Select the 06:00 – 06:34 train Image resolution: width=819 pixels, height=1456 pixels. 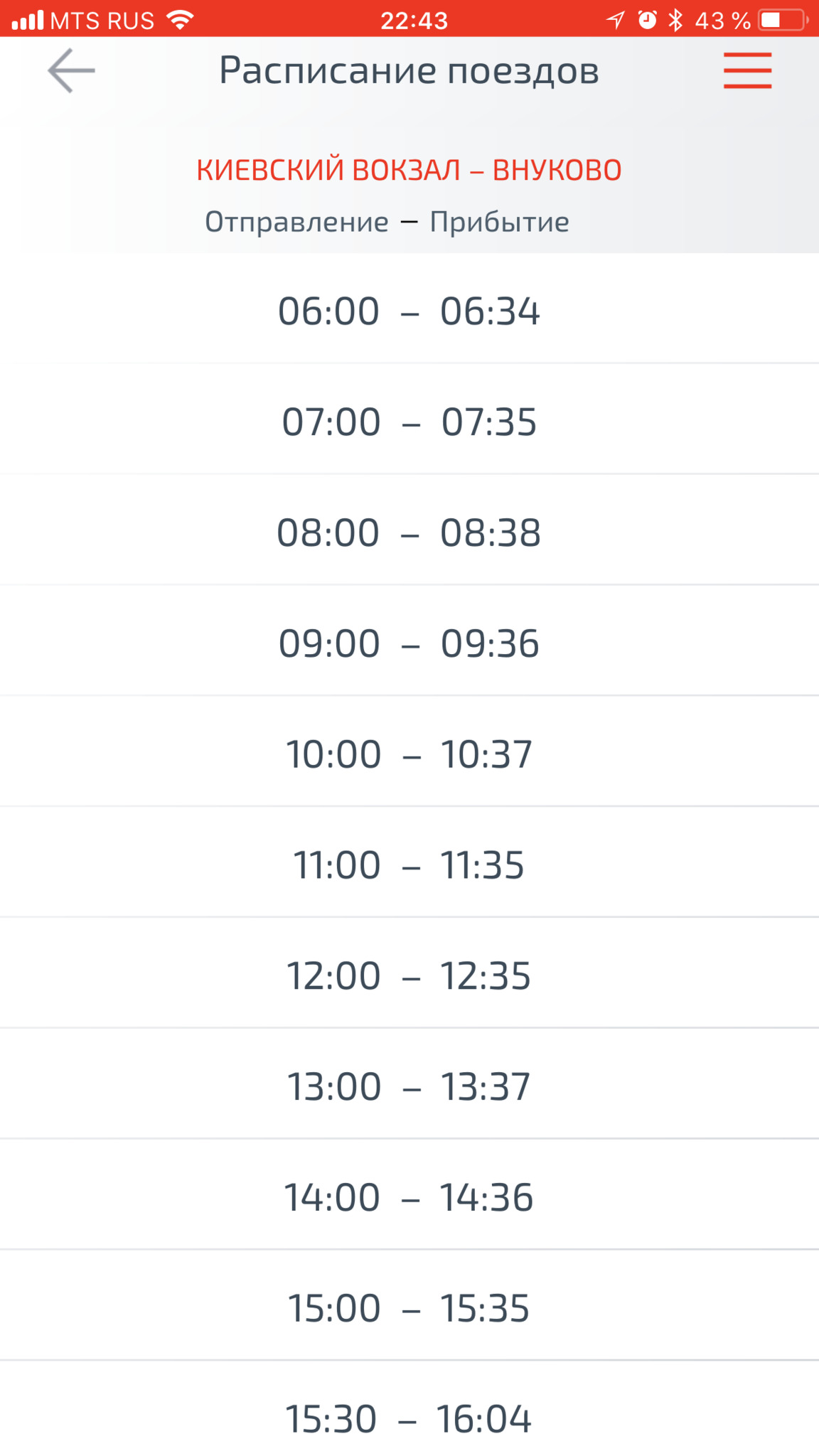(409, 311)
